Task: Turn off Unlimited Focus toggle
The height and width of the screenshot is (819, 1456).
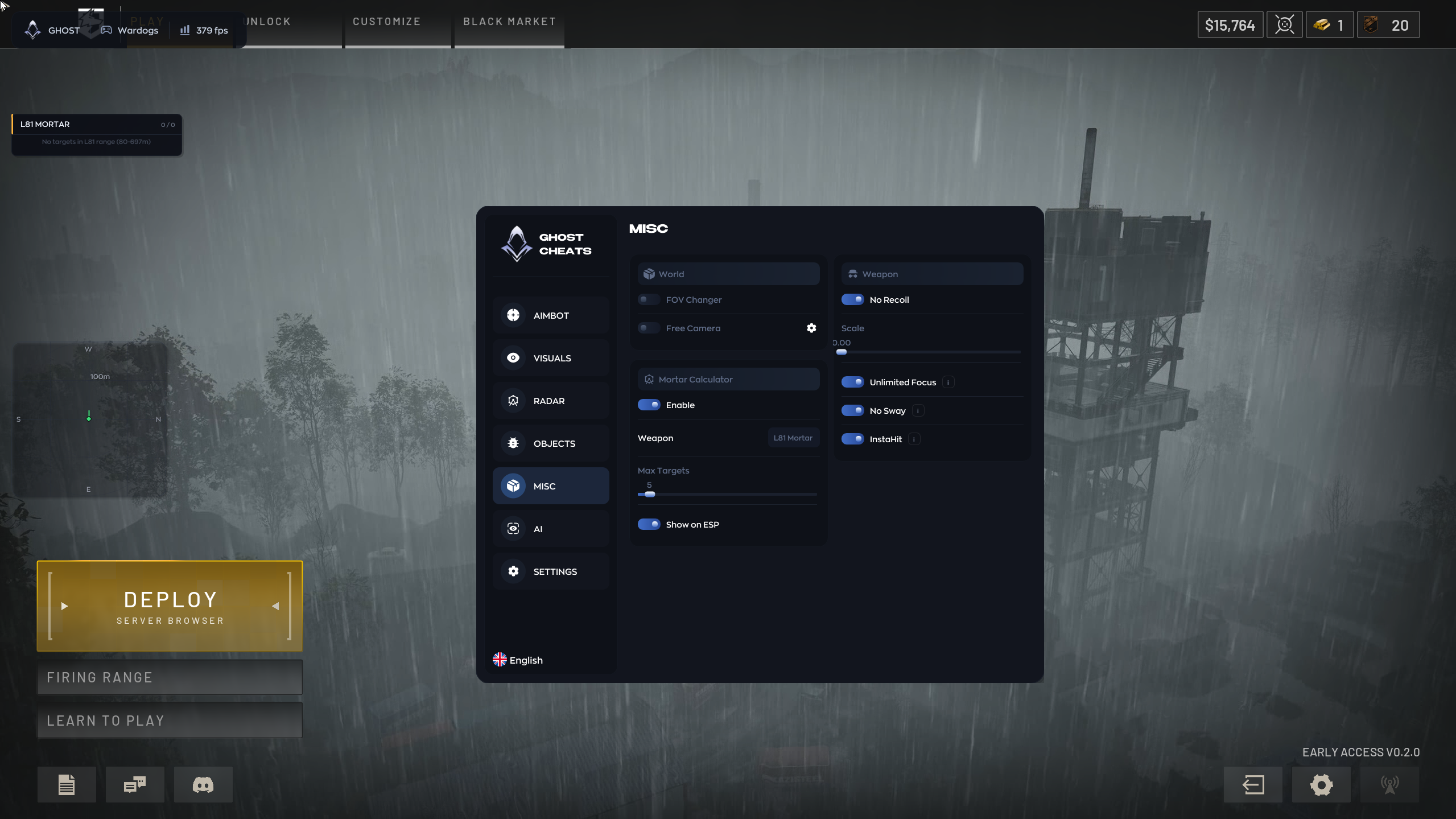Action: click(x=852, y=382)
